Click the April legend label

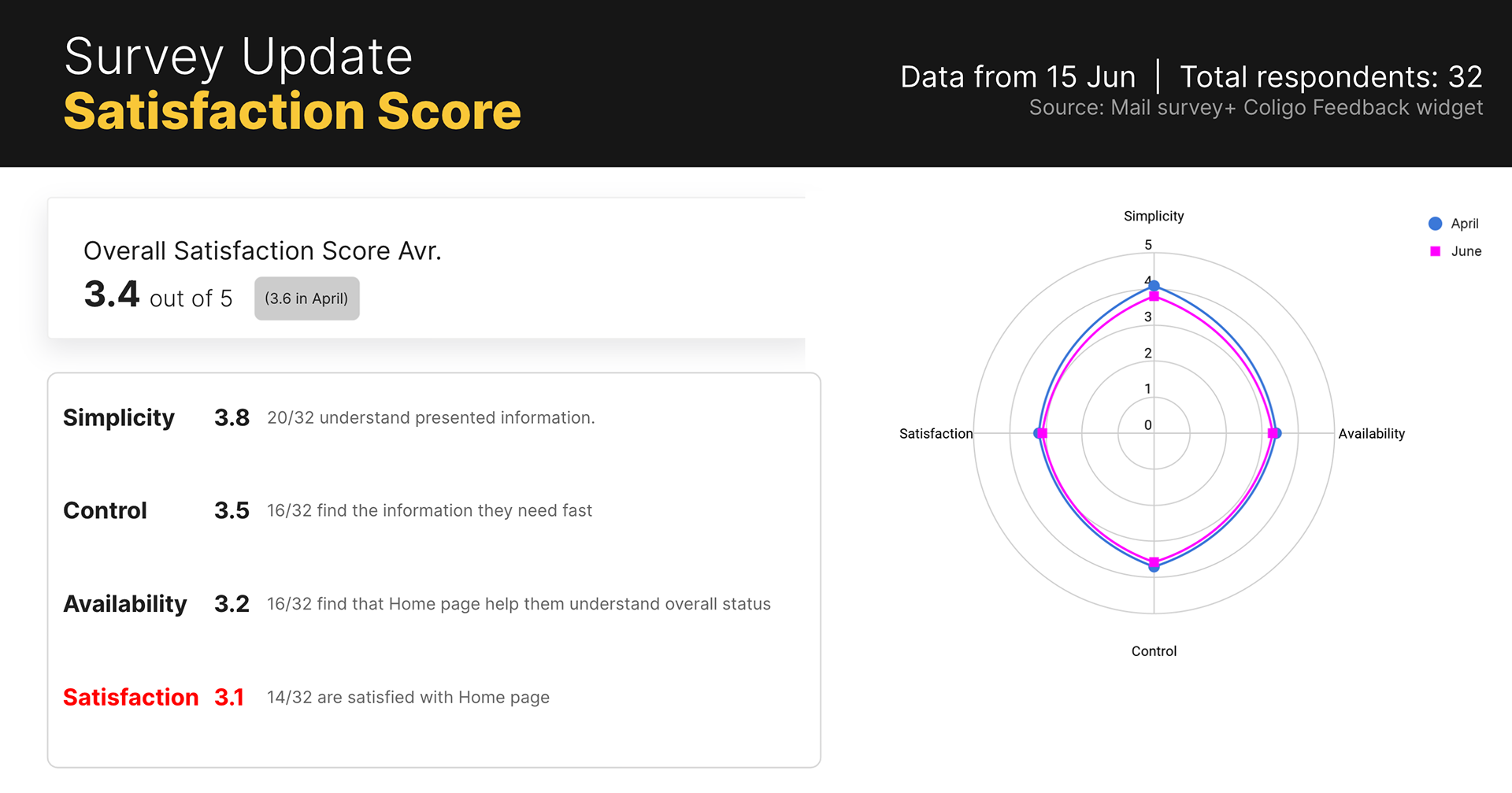1464,224
